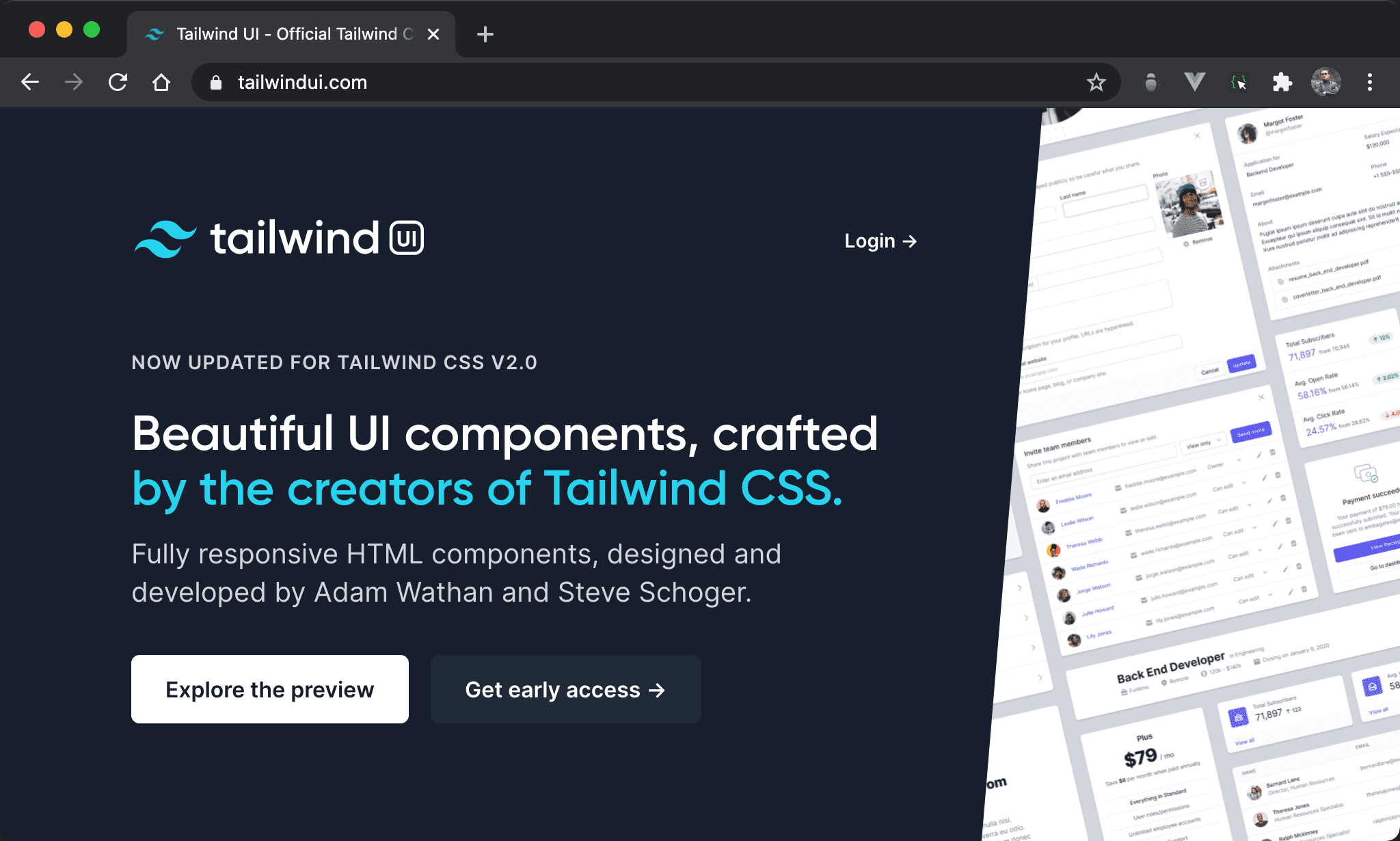Click the Explore the preview button

coord(270,689)
